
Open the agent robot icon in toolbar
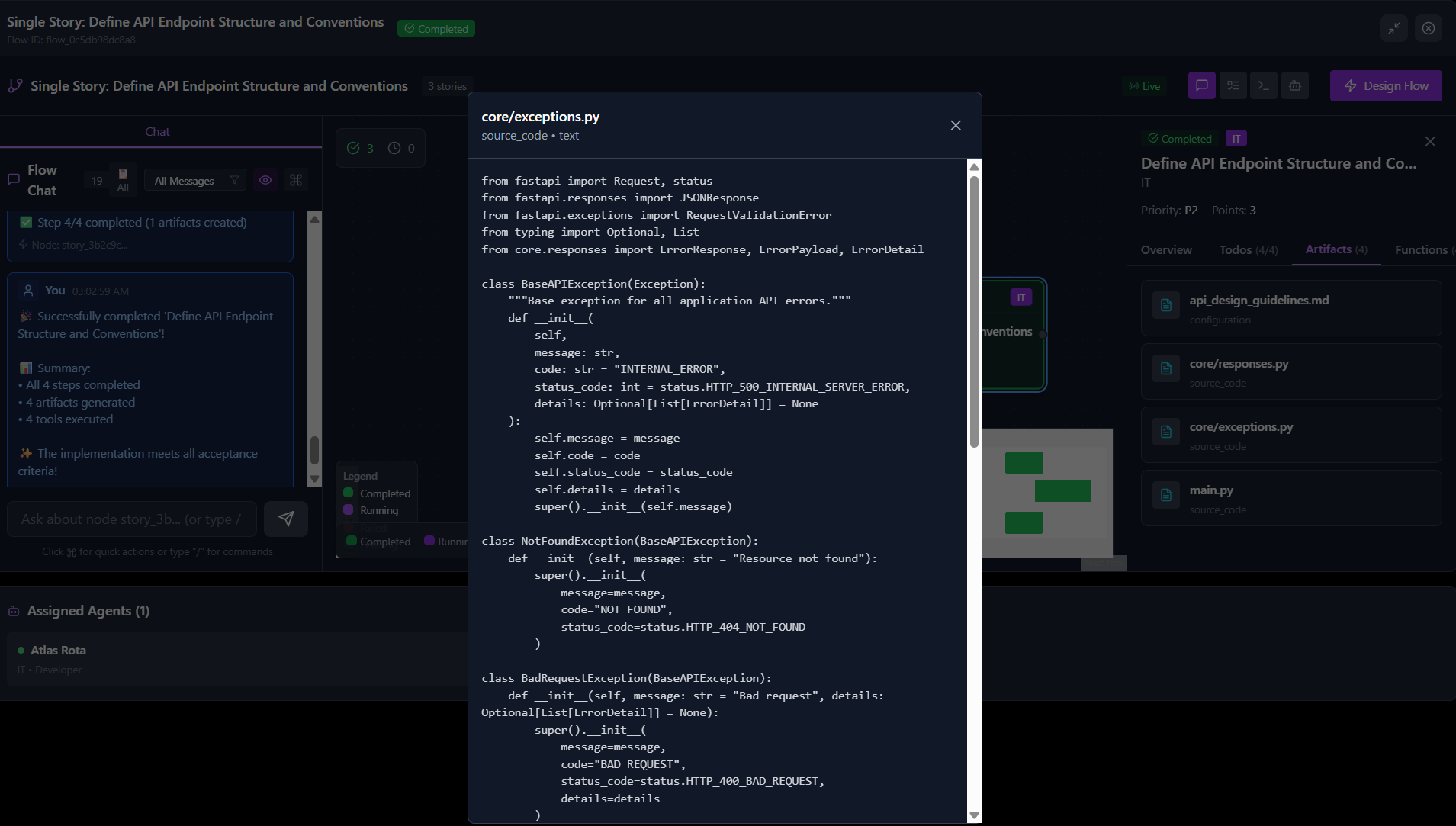coord(1295,85)
